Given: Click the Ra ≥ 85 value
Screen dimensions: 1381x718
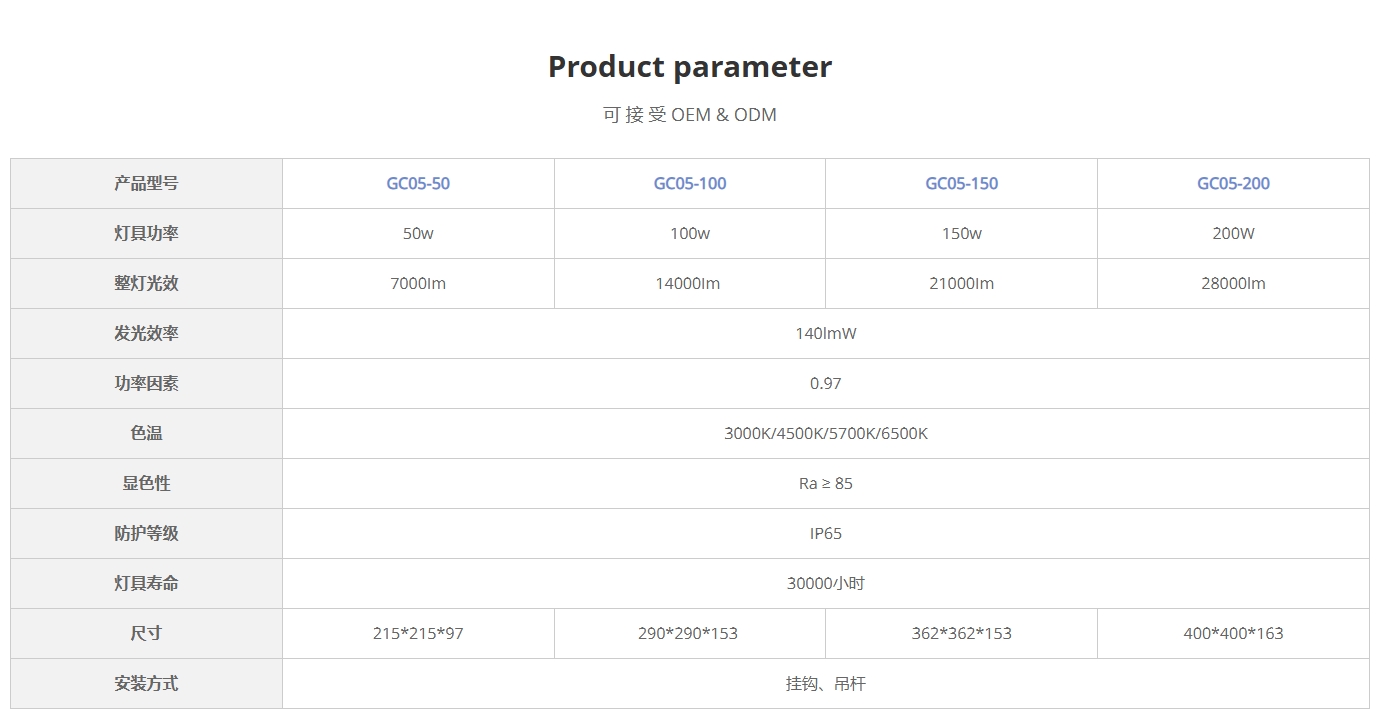Looking at the screenshot, I should tap(825, 483).
